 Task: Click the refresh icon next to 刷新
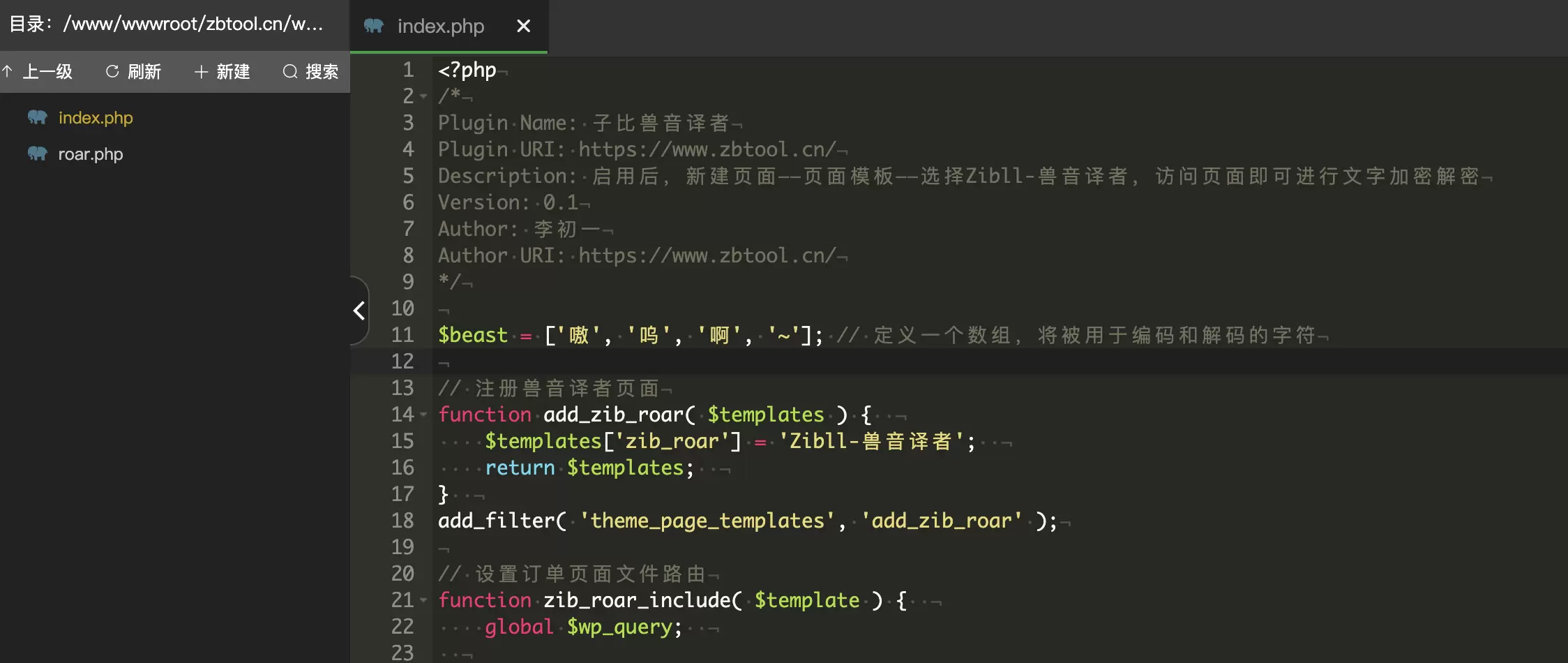tap(112, 71)
